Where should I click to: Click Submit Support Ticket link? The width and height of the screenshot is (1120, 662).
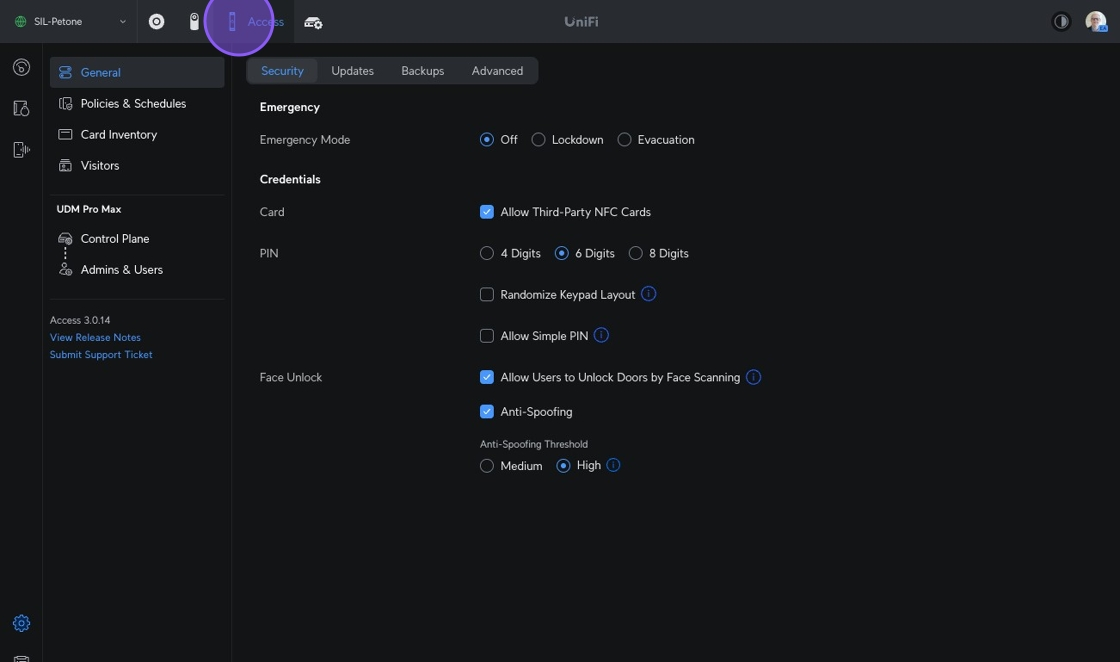tap(101, 355)
